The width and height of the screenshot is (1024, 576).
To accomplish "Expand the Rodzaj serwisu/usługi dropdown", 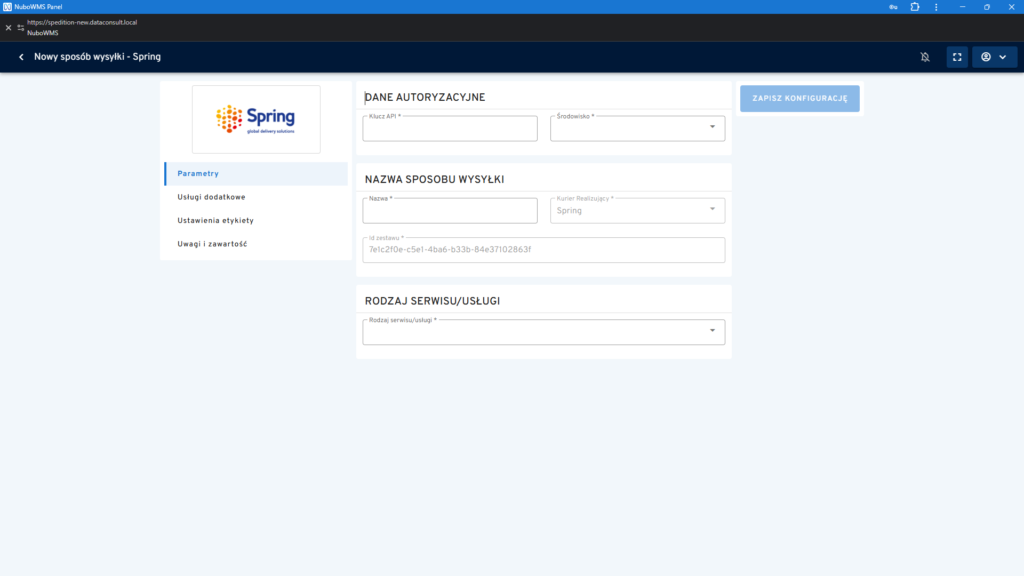I will coord(712,331).
